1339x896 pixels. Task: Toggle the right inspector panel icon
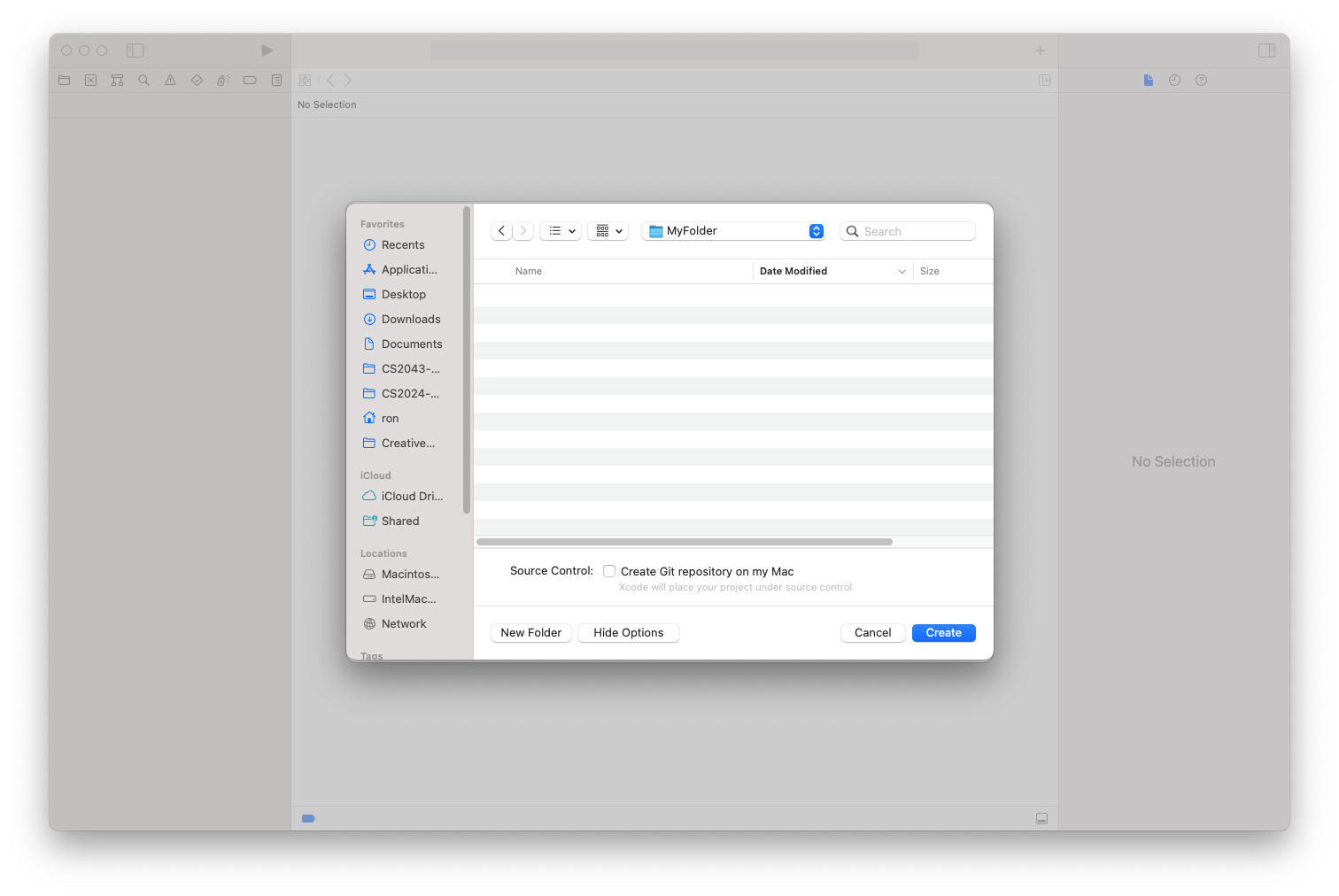(x=1266, y=50)
